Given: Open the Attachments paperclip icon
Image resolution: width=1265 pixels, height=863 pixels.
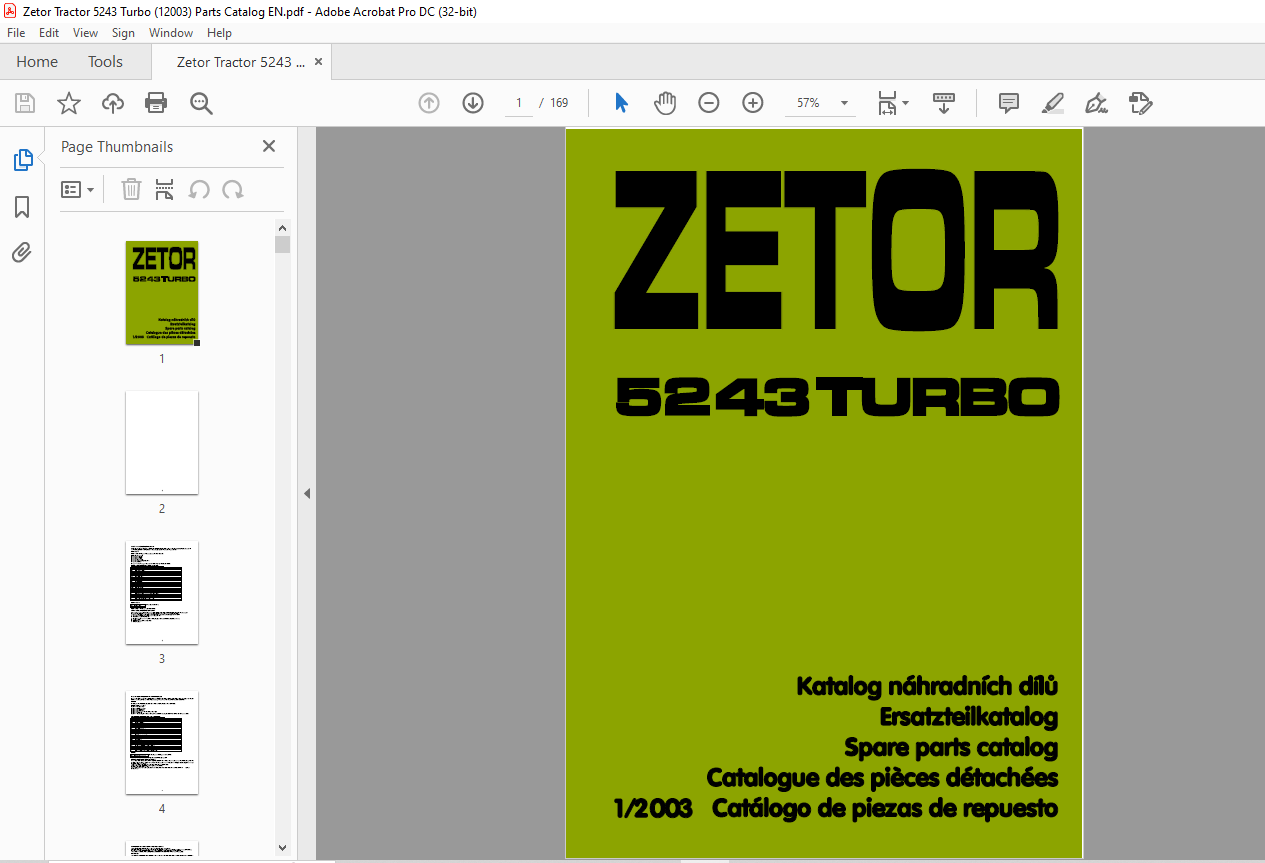Looking at the screenshot, I should pos(22,252).
